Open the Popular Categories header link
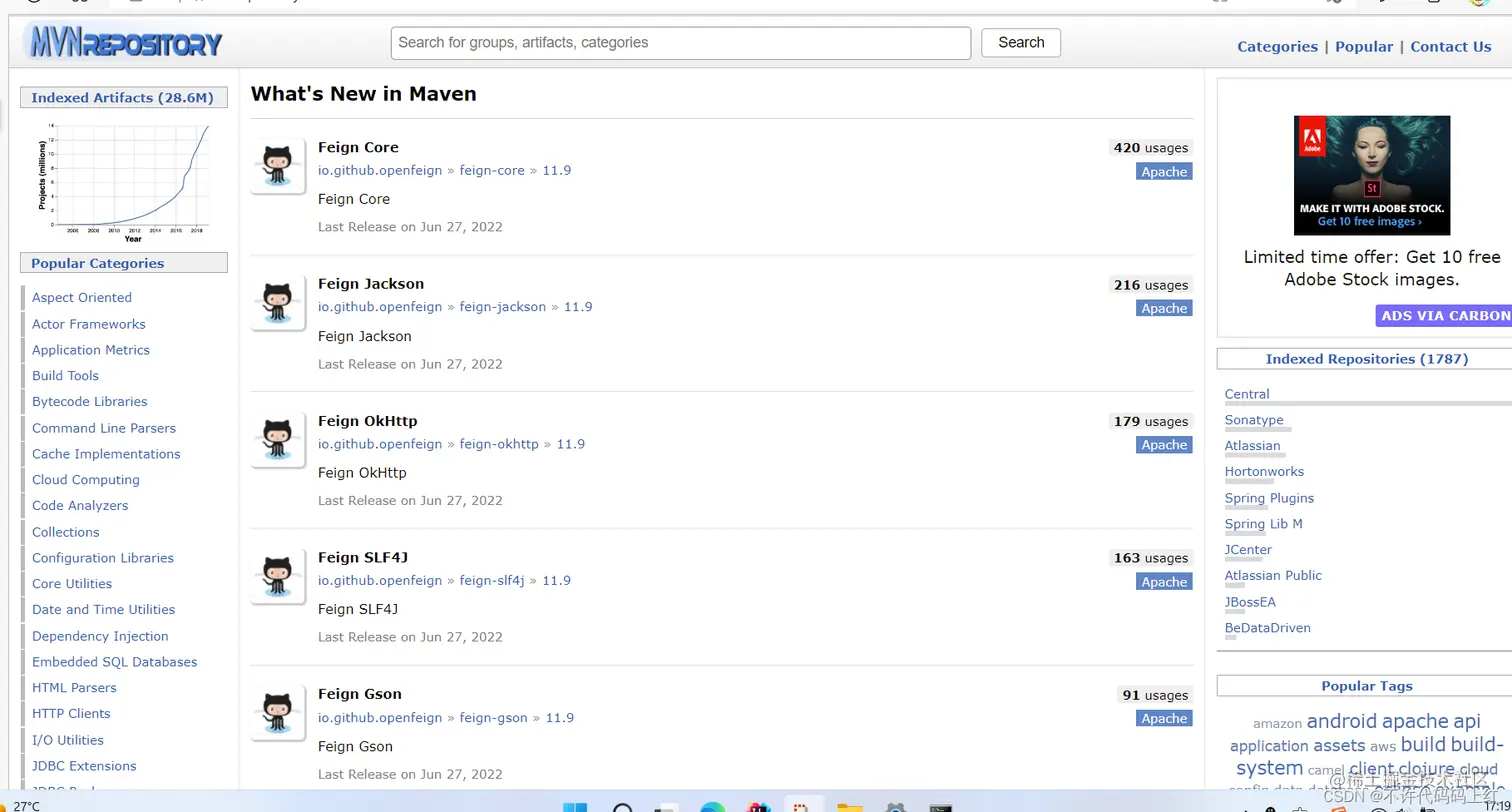 (97, 263)
